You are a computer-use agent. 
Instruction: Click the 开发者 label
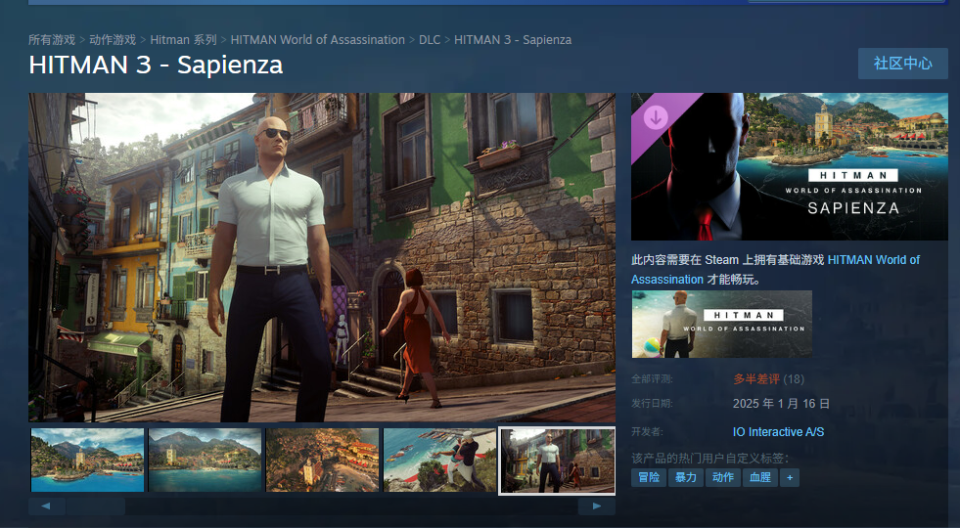coord(647,432)
